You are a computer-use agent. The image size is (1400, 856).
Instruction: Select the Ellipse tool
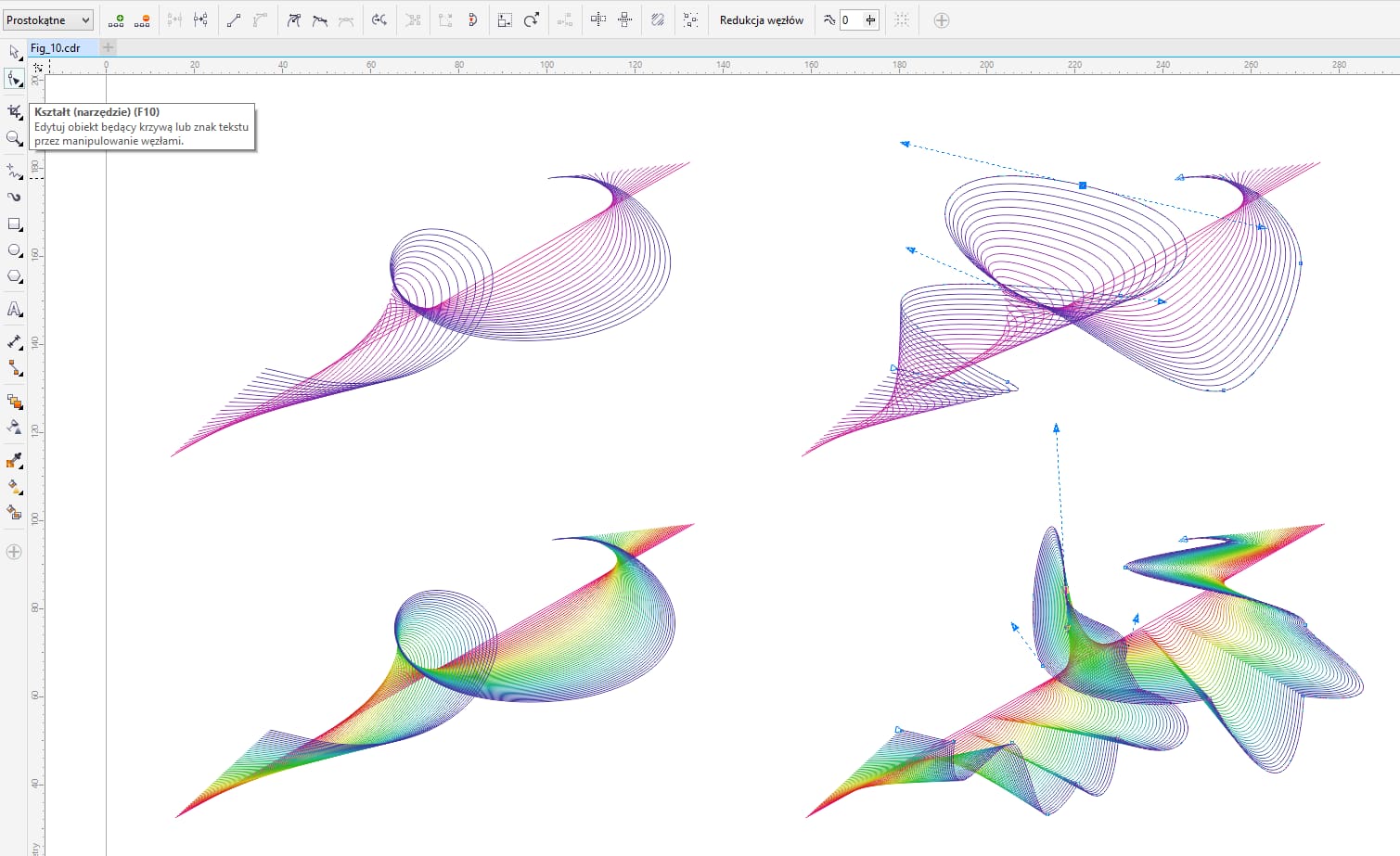(14, 250)
